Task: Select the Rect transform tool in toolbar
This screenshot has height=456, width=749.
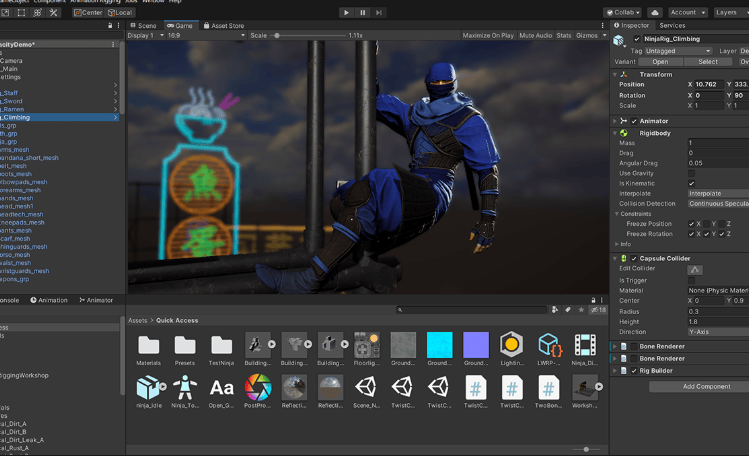Action: 21,12
